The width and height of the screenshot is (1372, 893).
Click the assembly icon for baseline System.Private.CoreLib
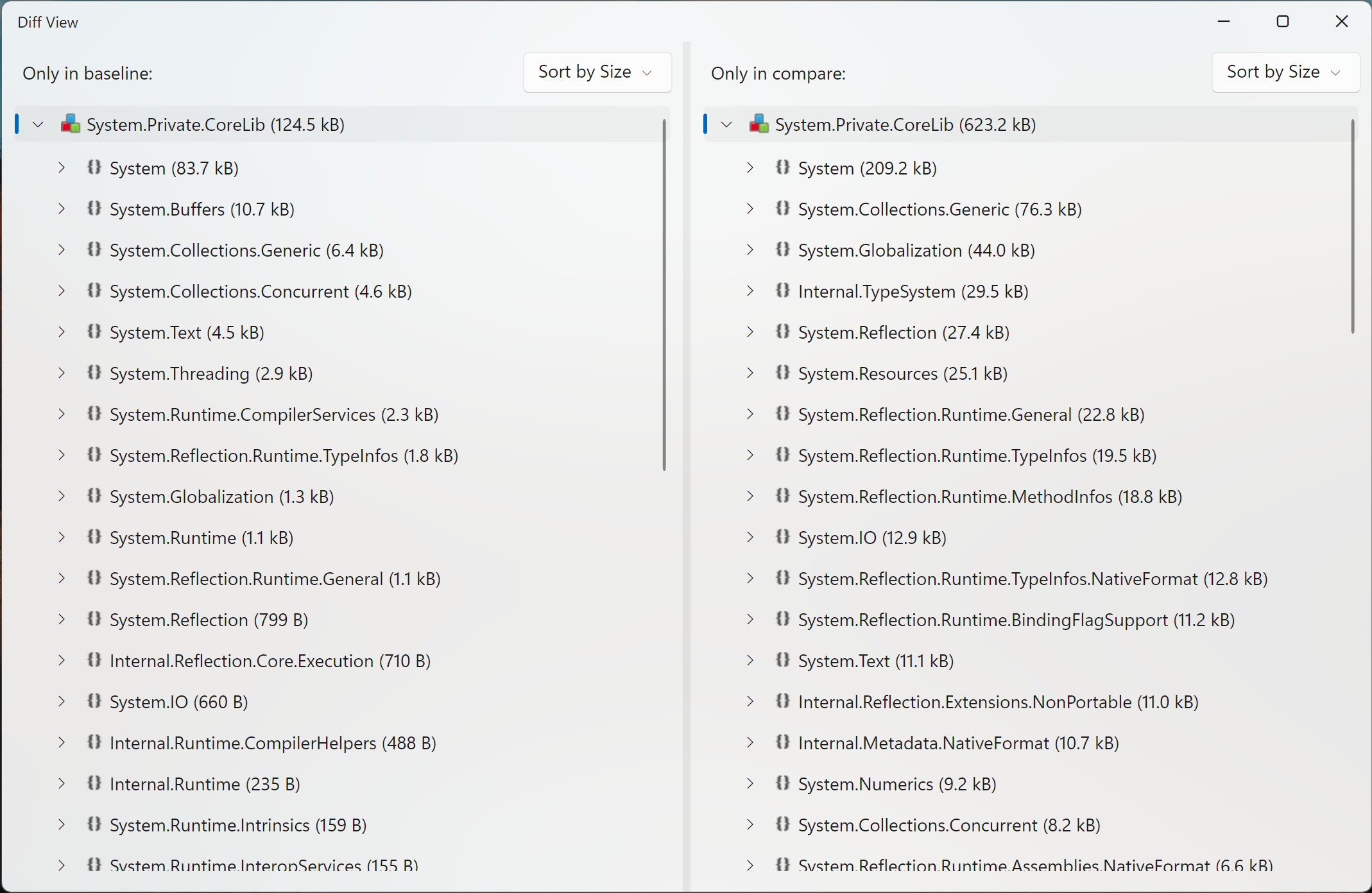click(x=70, y=124)
